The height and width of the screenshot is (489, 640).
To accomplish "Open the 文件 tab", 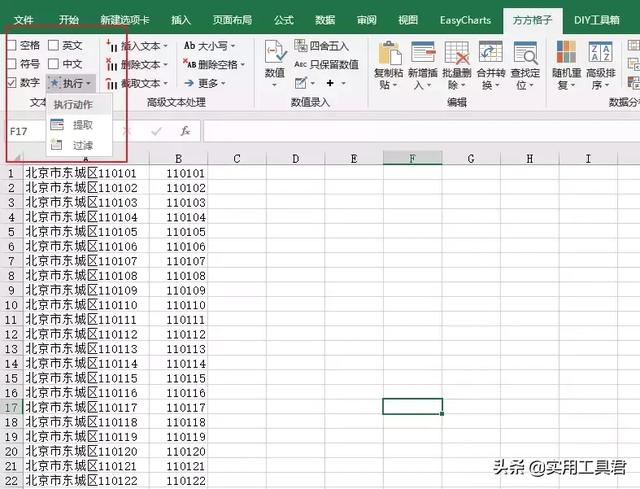I will [23, 20].
